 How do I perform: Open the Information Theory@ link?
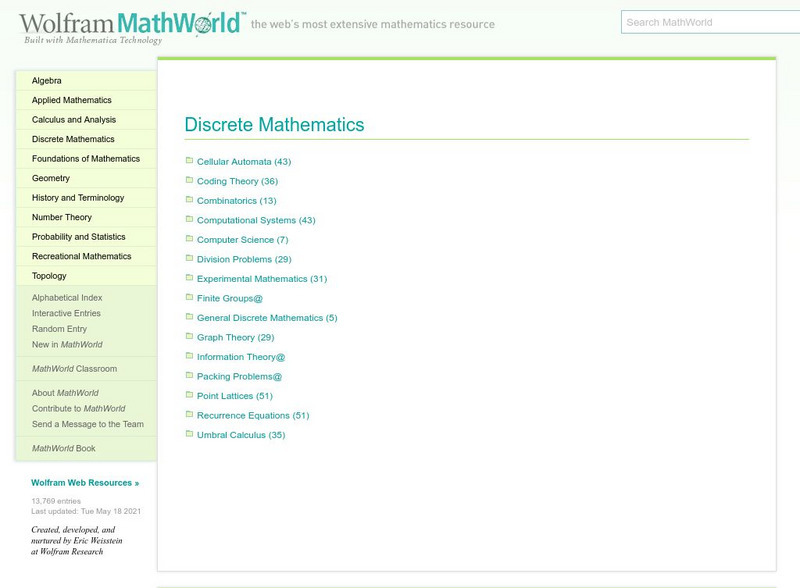pyautogui.click(x=241, y=357)
